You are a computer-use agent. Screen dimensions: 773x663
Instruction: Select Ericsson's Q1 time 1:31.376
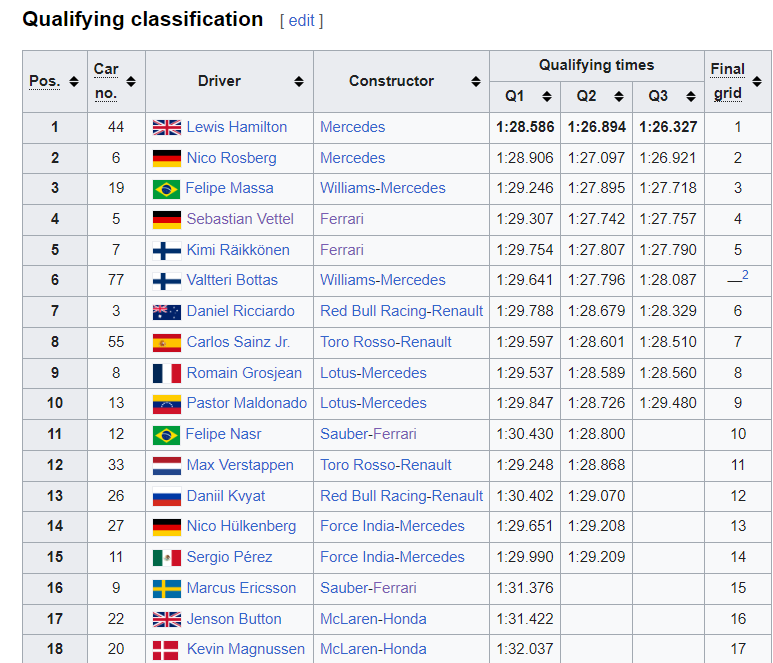(525, 589)
